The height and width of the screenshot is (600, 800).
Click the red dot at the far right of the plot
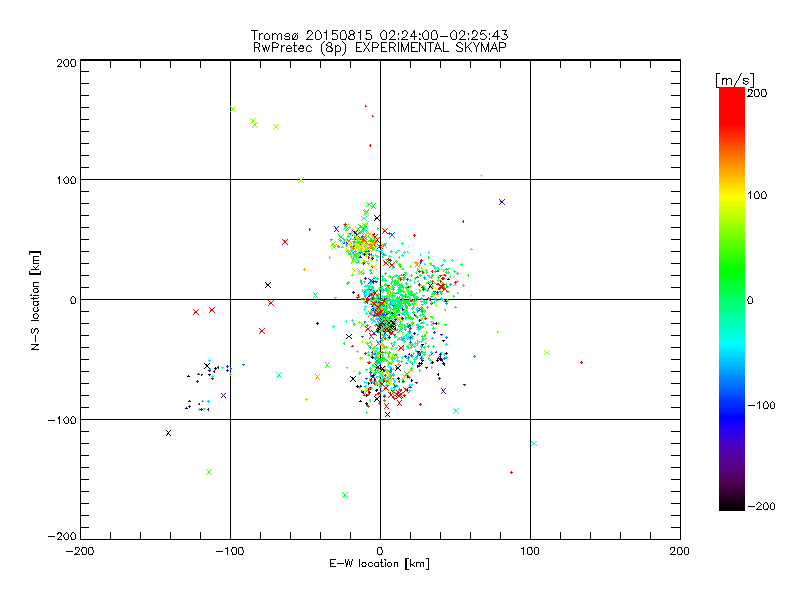coord(582,363)
